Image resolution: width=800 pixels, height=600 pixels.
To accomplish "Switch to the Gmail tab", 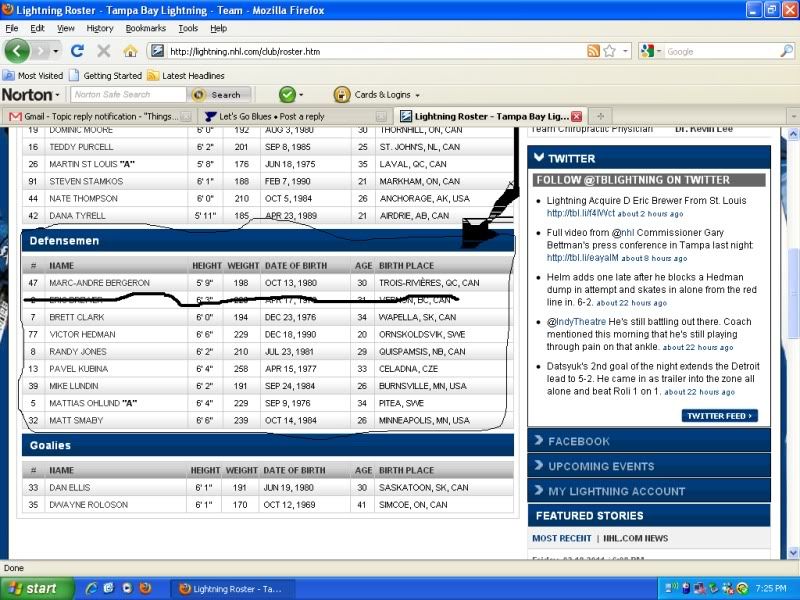I will point(98,116).
